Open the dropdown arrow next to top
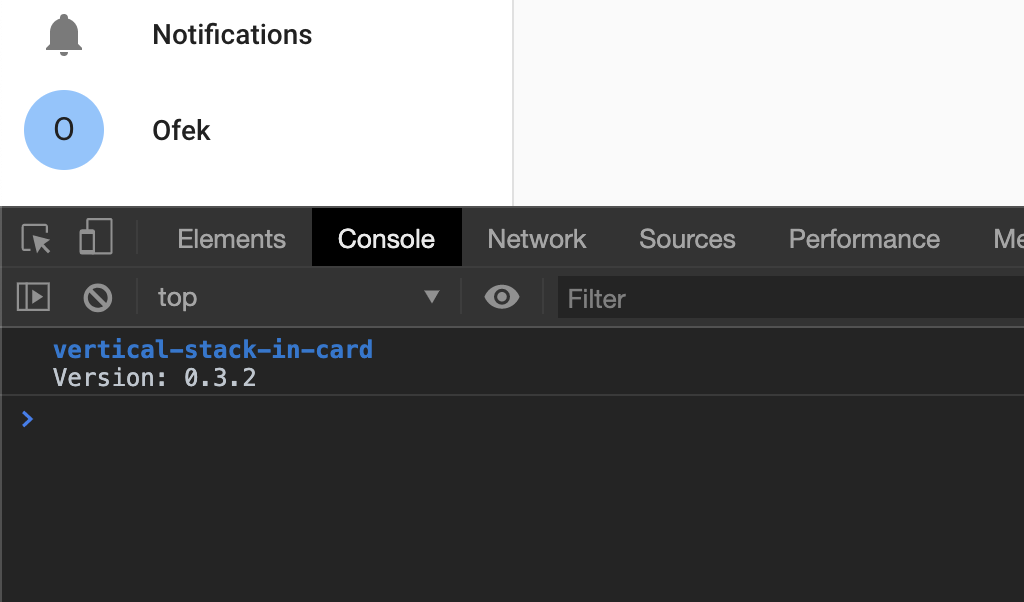Viewport: 1024px width, 602px height. click(x=431, y=296)
